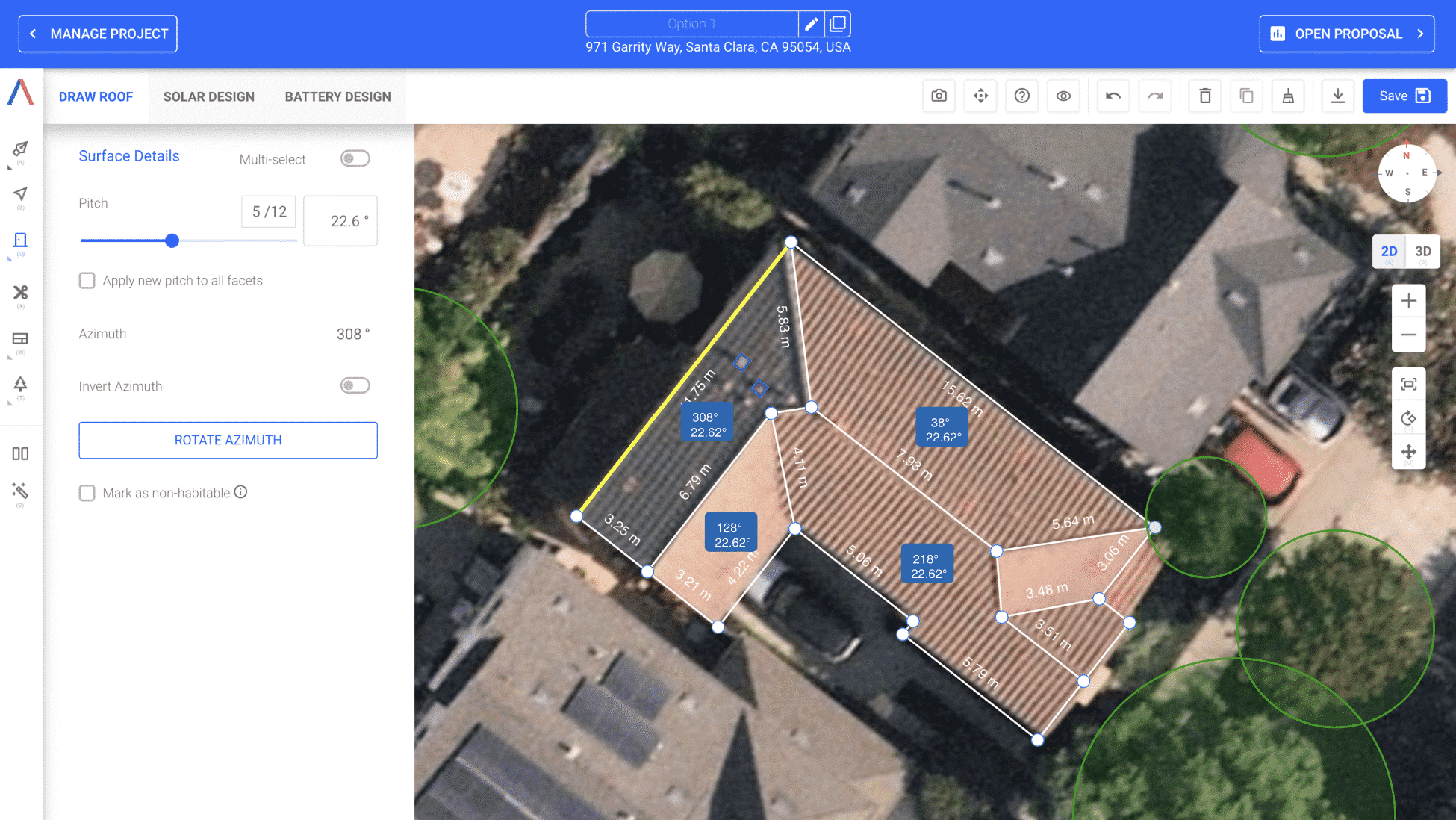Click the 5/12 pitch ratio field
The image size is (1456, 820).
[x=269, y=211]
